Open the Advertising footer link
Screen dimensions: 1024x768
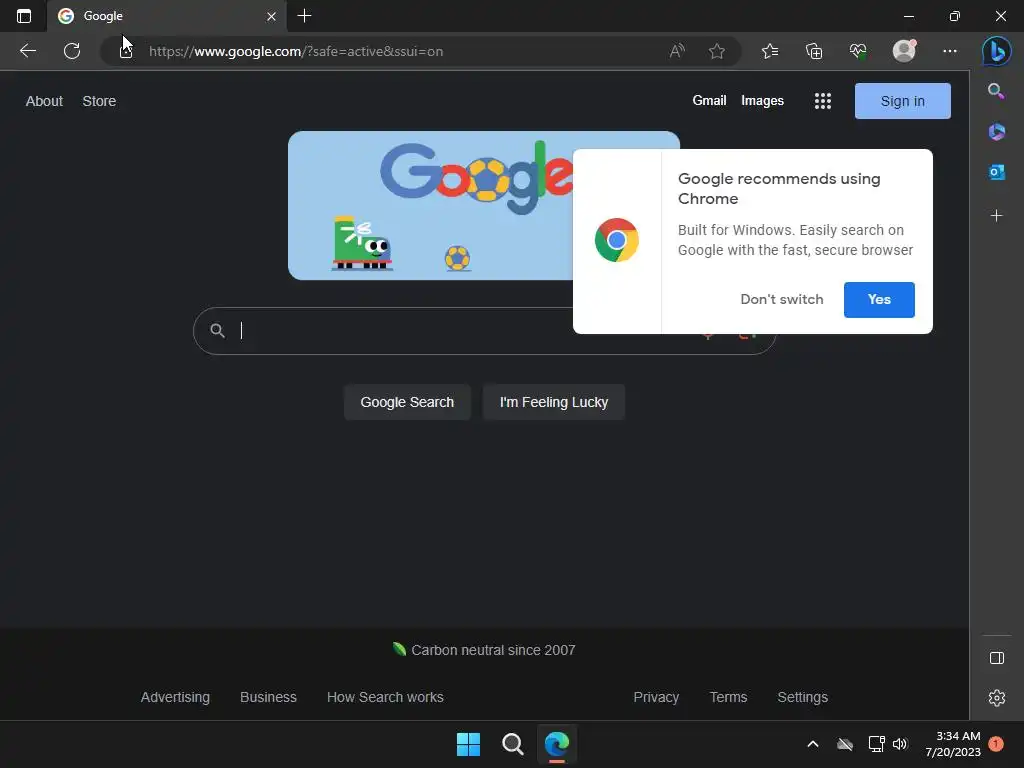pyautogui.click(x=175, y=697)
